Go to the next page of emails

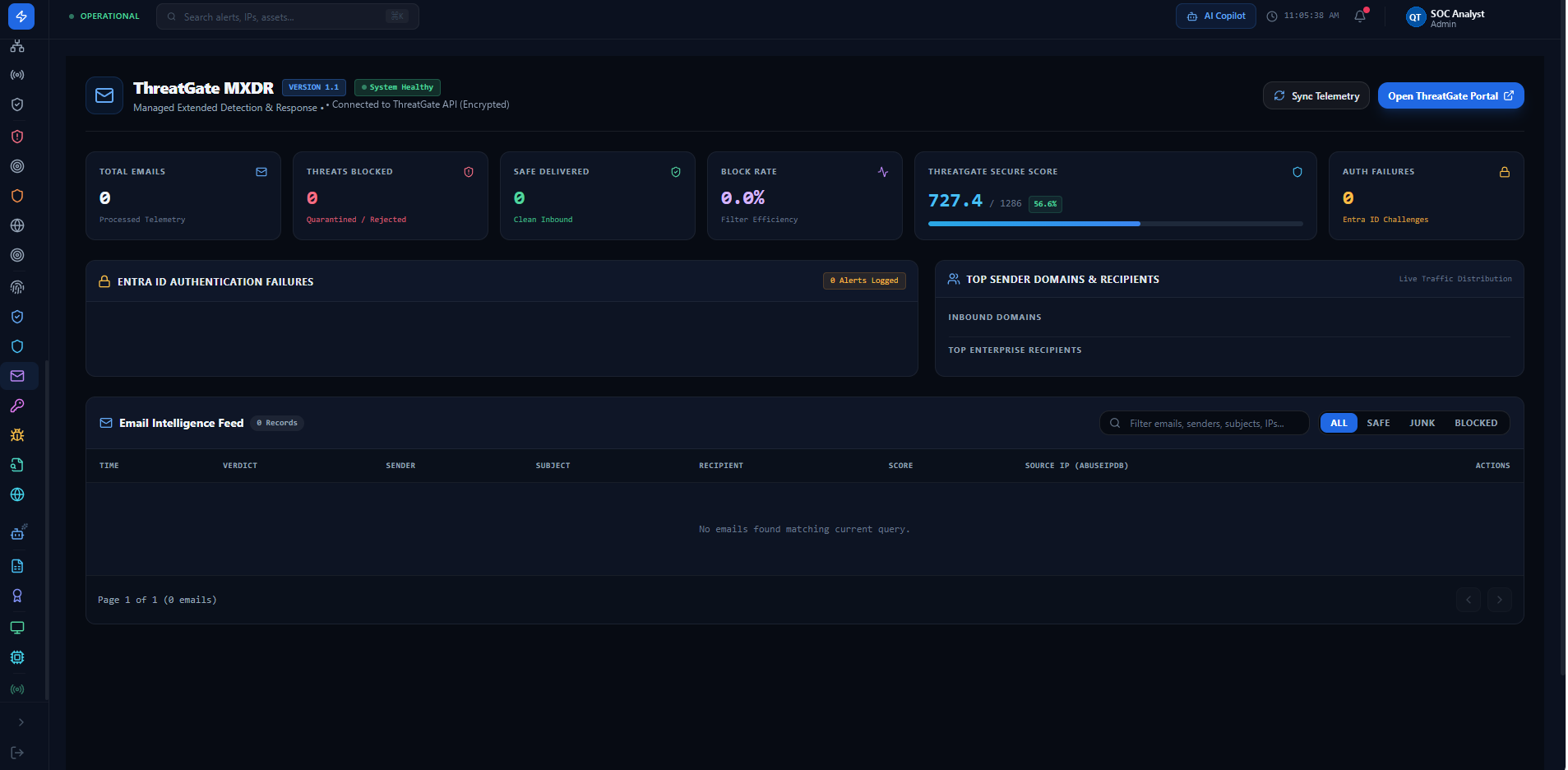point(1499,600)
